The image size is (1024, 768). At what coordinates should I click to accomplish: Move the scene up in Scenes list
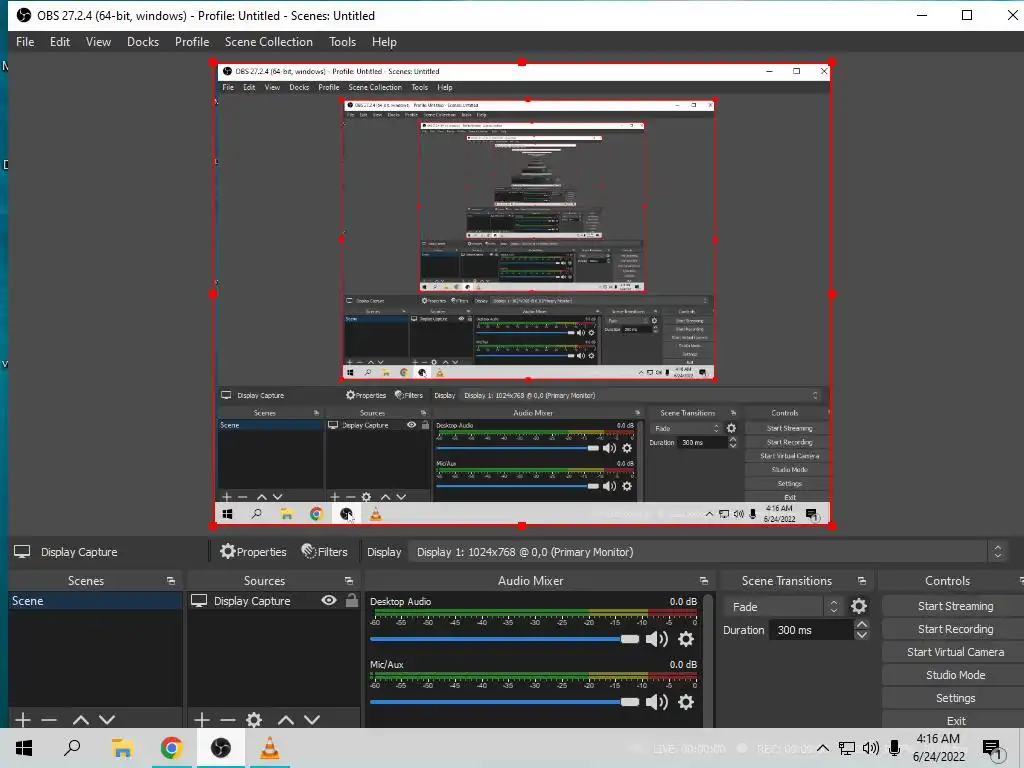tap(81, 720)
